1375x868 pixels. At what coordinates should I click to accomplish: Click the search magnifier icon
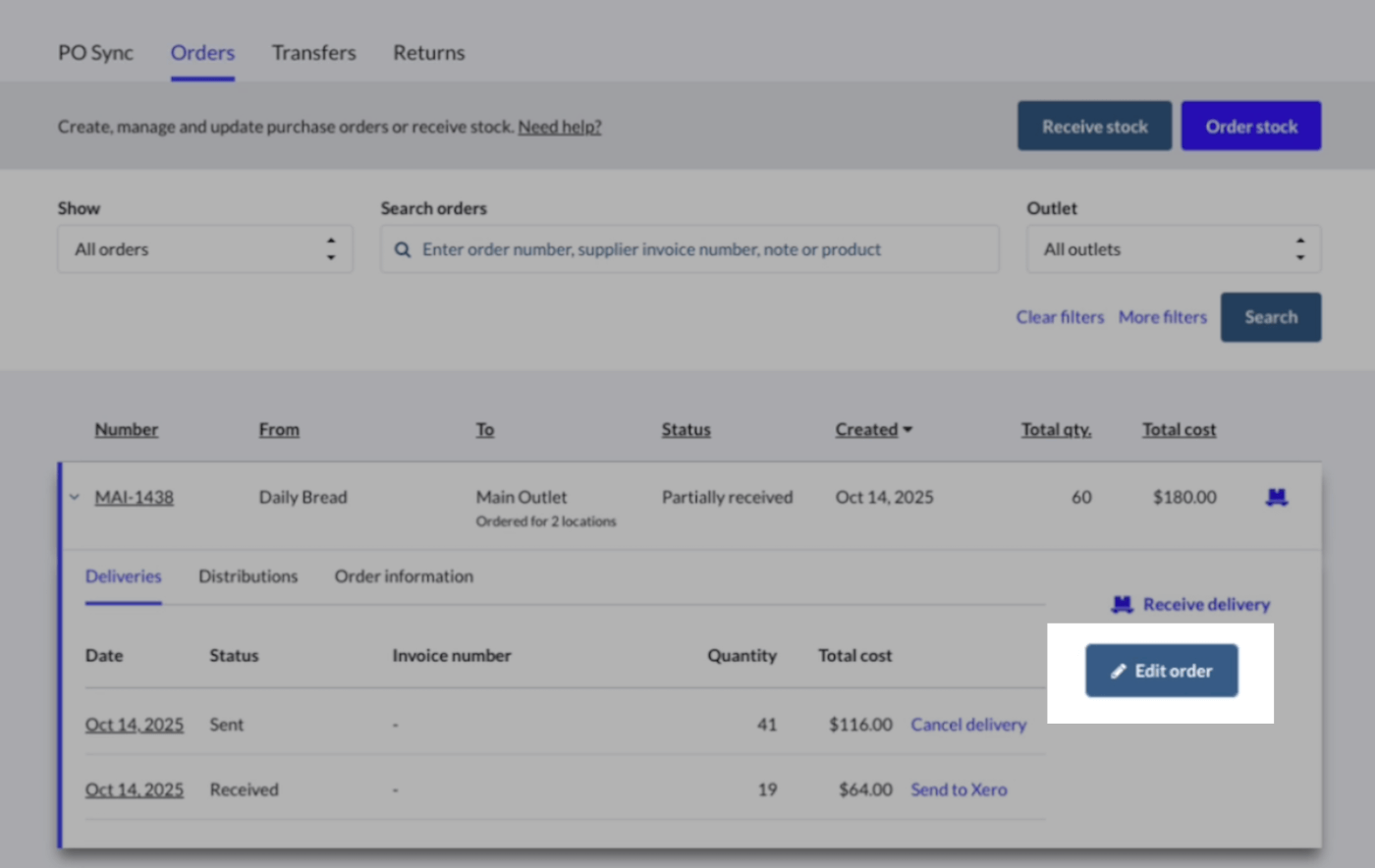[x=403, y=250]
